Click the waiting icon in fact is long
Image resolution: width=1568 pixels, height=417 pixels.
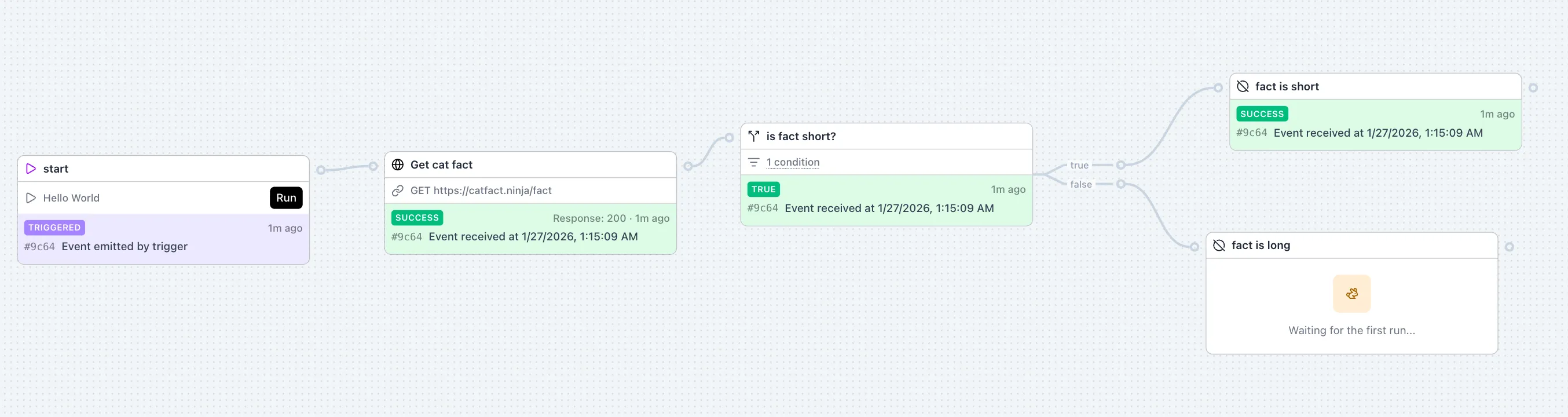[x=1351, y=294]
